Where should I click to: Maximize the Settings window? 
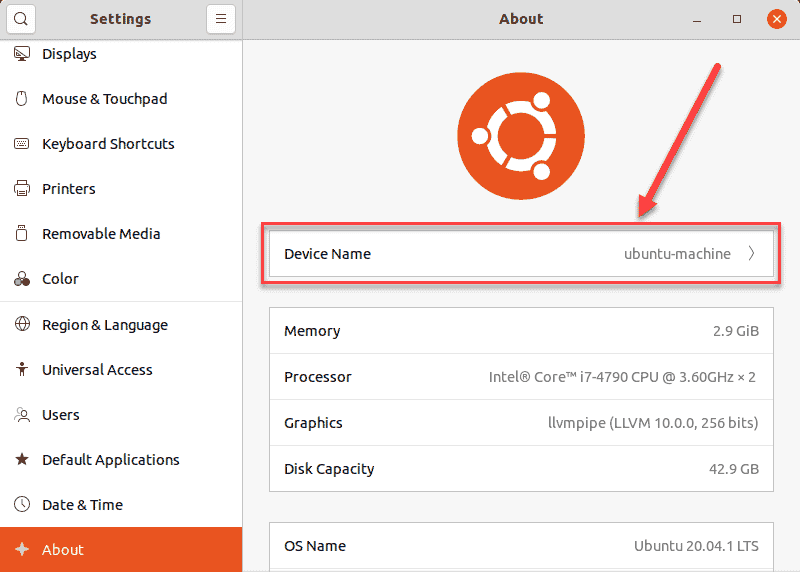click(737, 19)
